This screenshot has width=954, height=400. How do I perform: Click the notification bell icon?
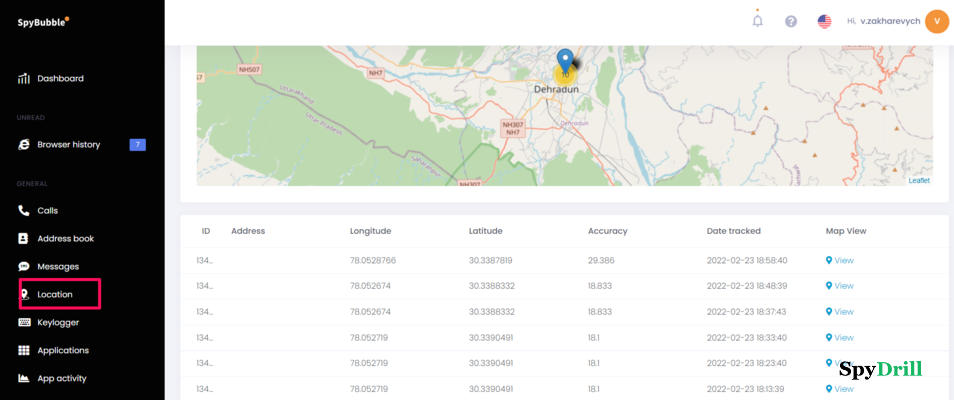[757, 21]
